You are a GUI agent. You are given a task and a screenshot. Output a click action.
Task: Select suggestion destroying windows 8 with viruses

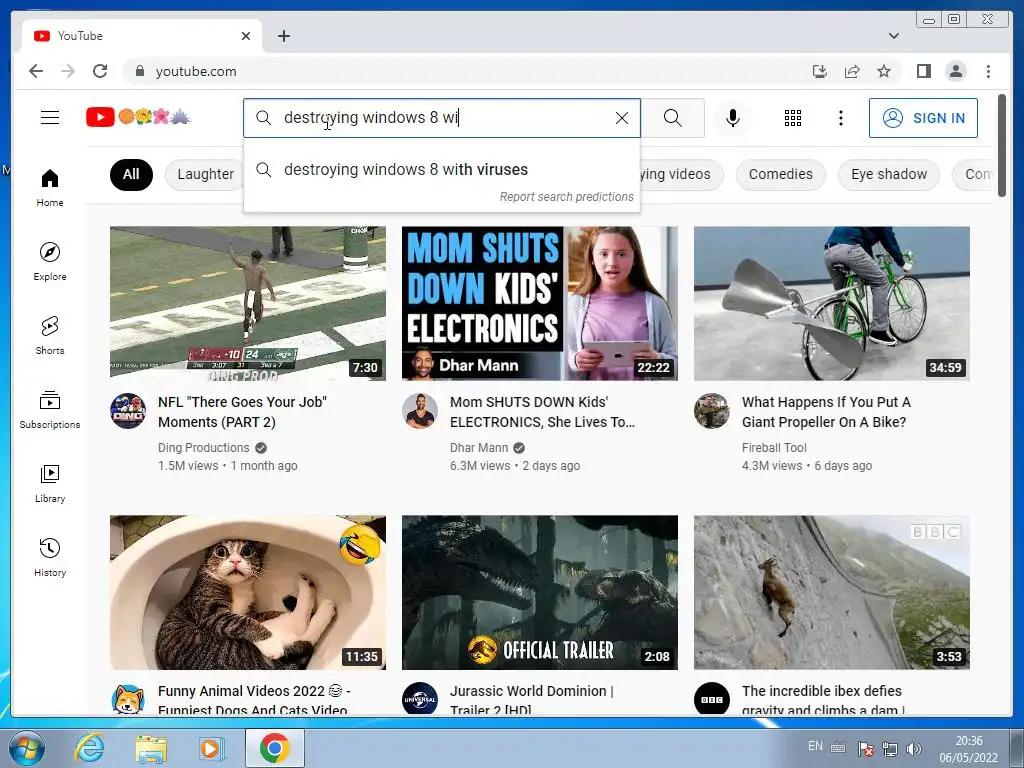441,170
